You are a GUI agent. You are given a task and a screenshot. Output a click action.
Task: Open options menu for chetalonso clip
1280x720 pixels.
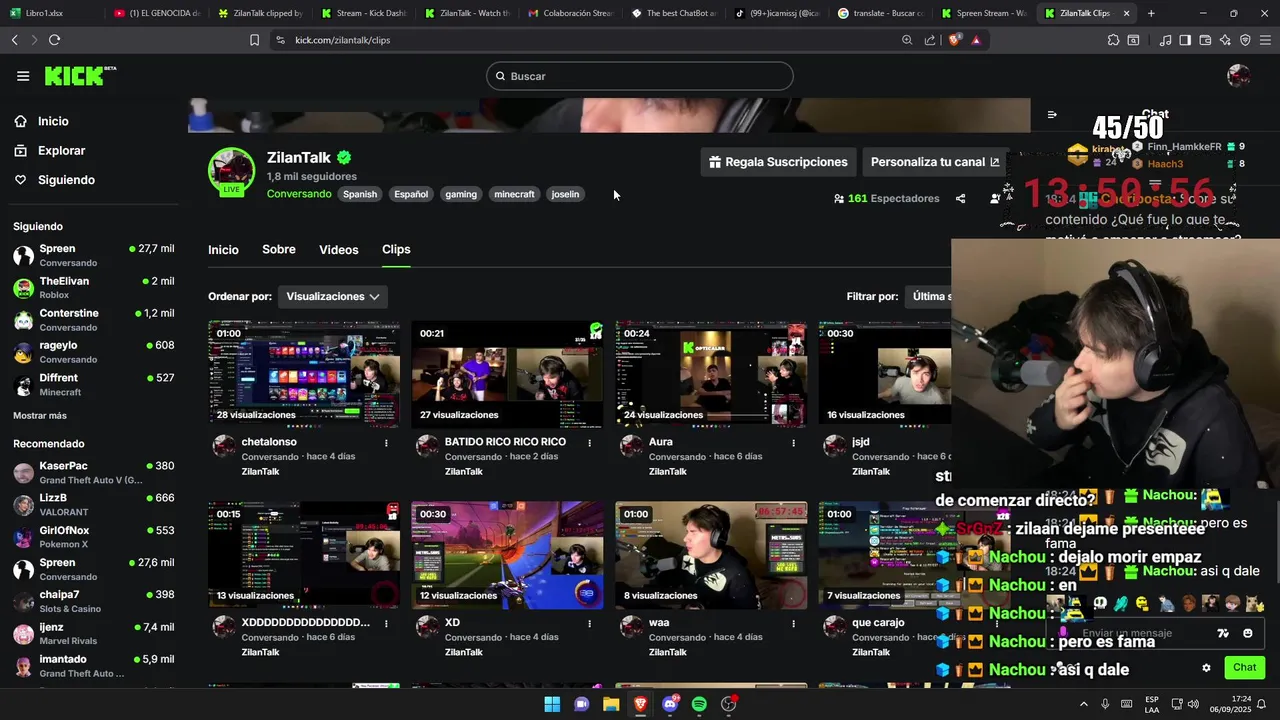[x=386, y=442]
